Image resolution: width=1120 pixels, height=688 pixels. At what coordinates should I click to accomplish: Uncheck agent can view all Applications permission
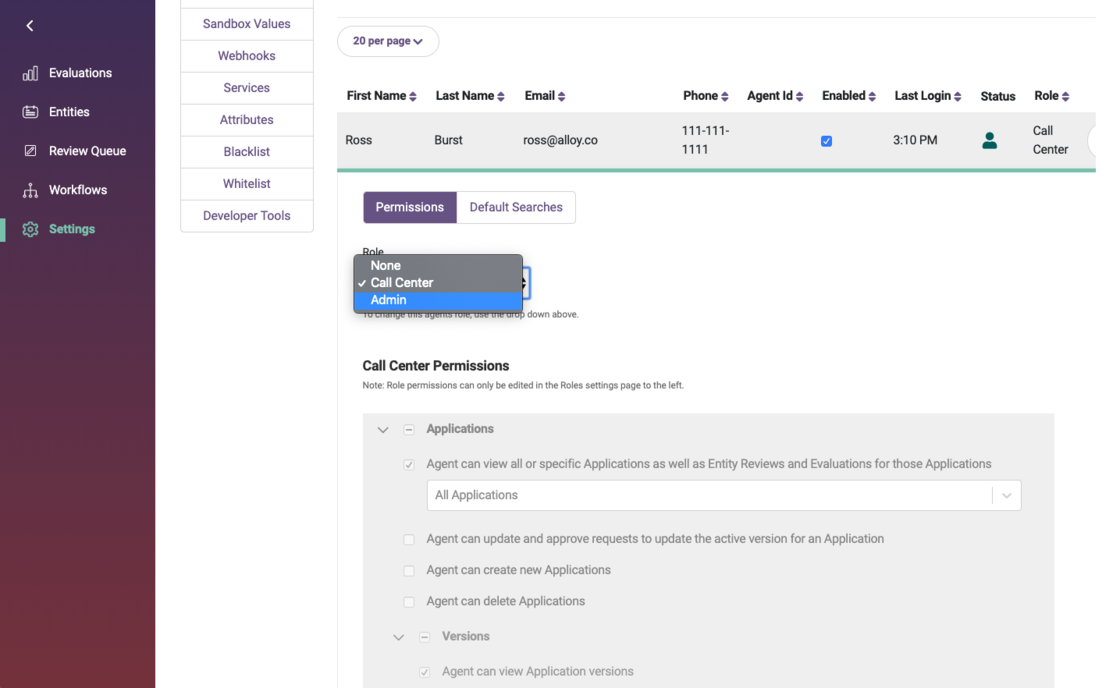point(409,464)
